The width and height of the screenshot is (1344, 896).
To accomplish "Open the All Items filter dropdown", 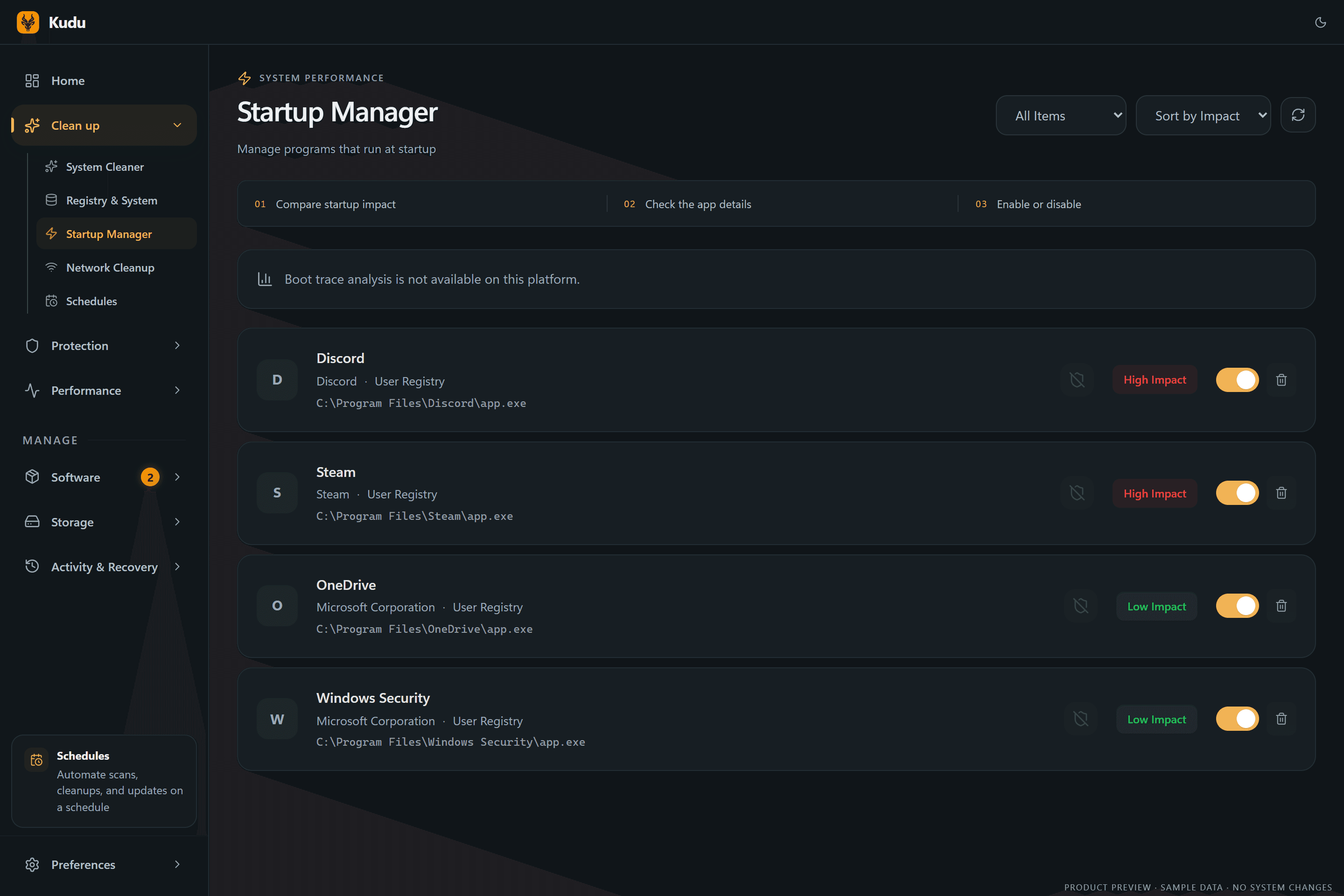I will click(1061, 115).
